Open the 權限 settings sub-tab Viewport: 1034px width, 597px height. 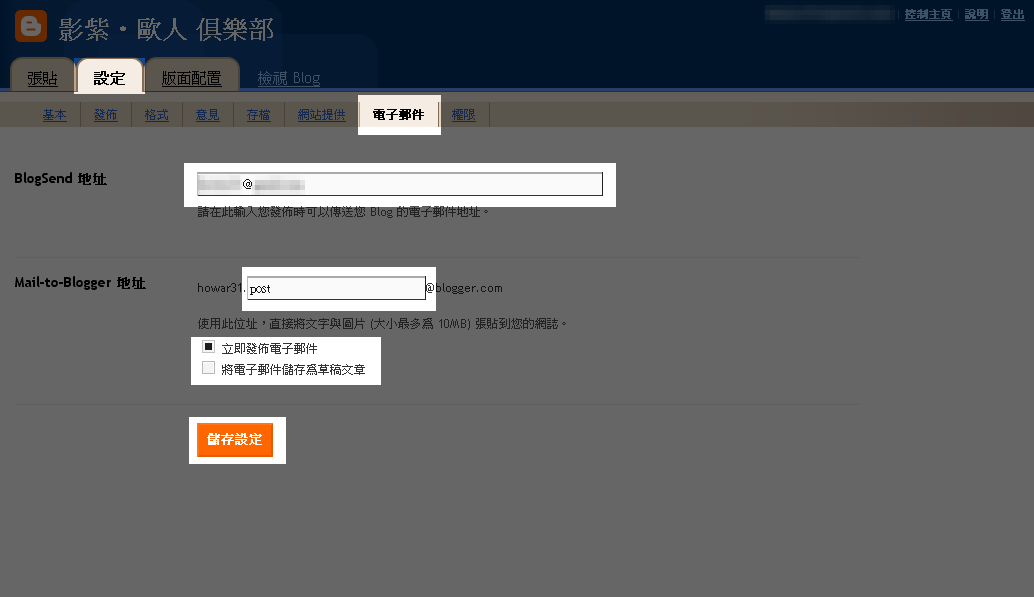[463, 115]
